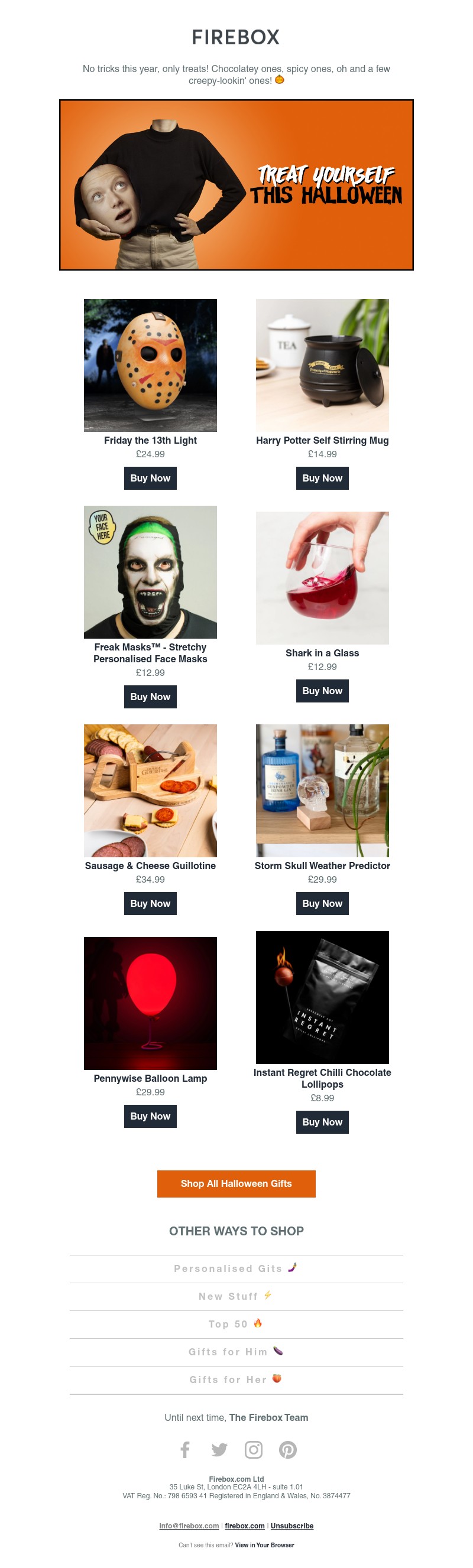
Task: Open Gifts for Her link
Action: 237,1380
